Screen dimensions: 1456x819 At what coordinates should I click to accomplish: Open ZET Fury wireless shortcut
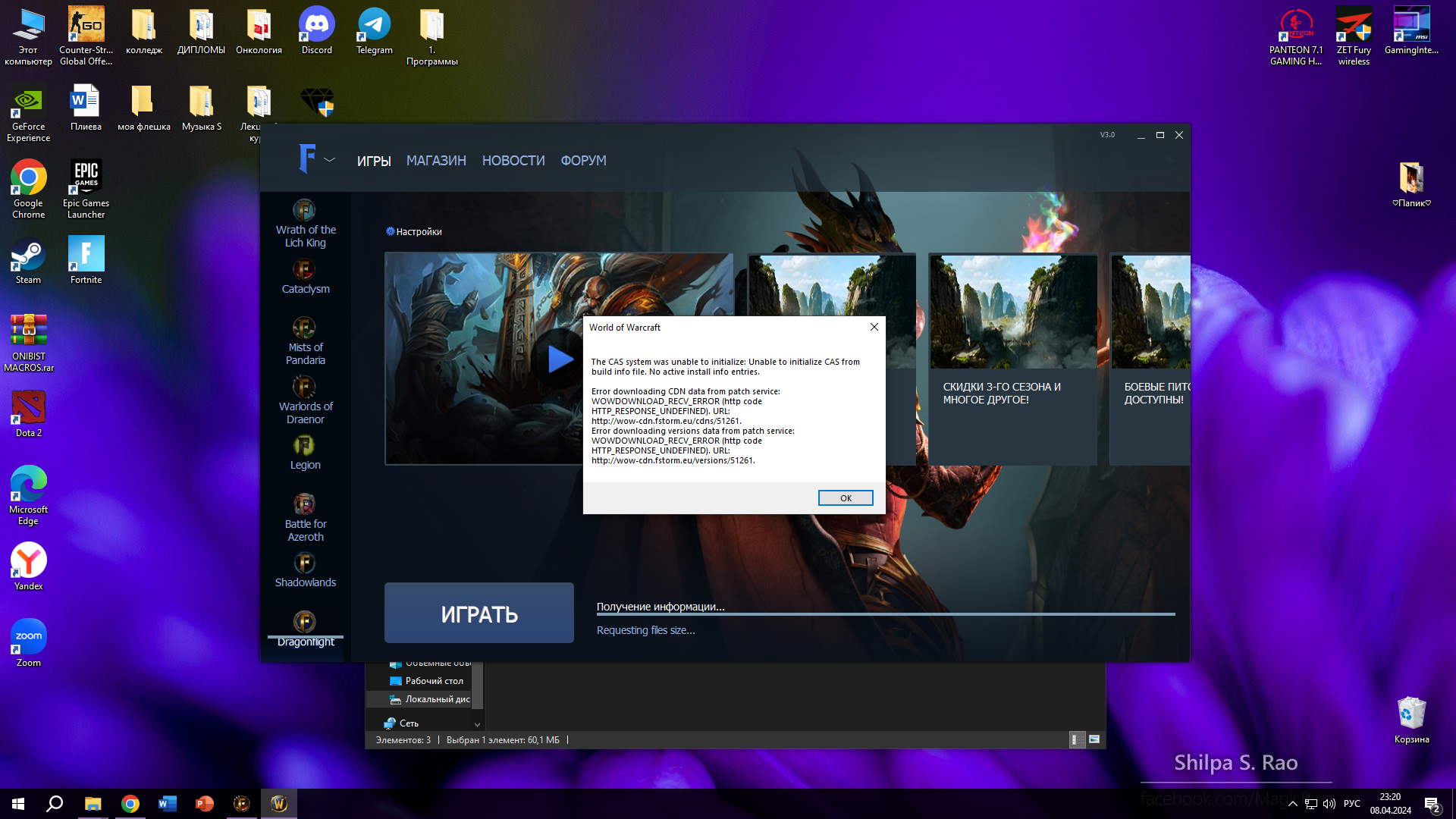[x=1354, y=36]
